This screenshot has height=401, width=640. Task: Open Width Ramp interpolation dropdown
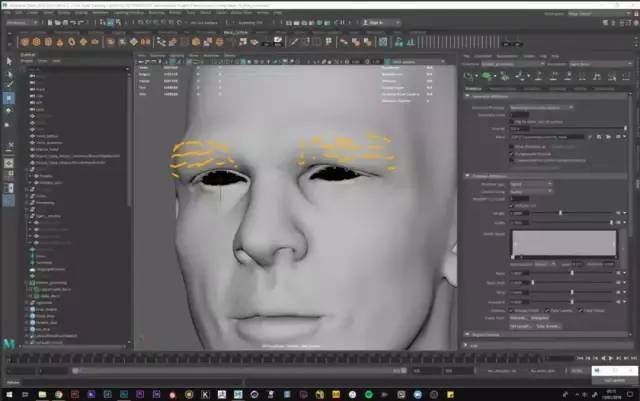pos(545,265)
